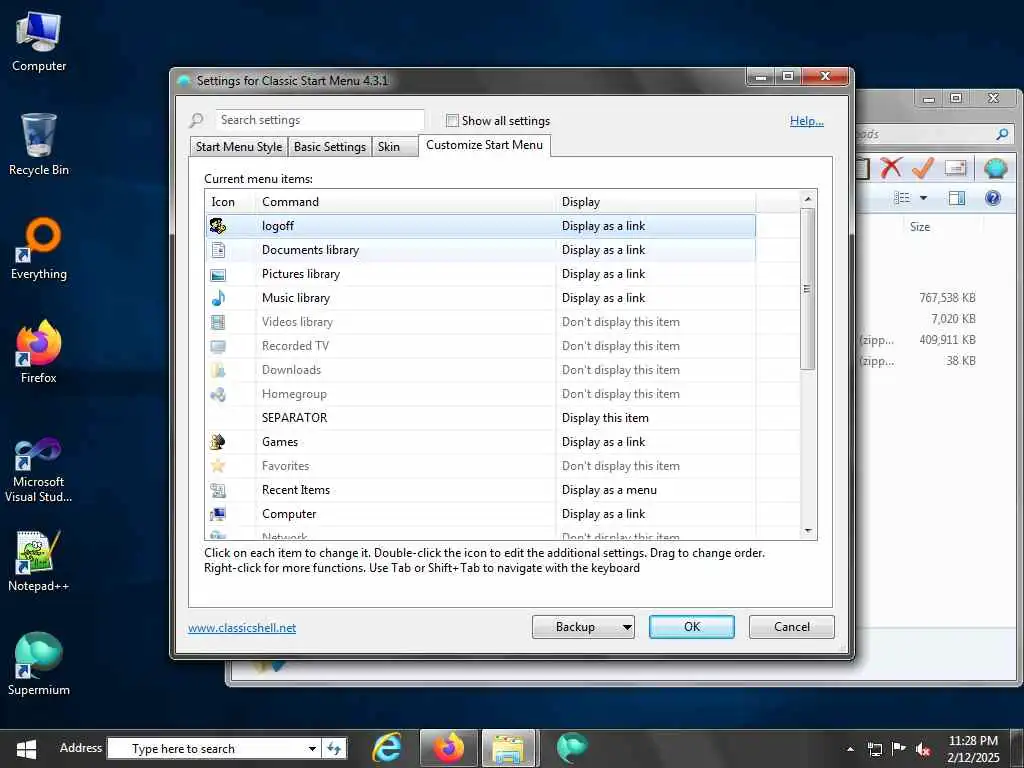
Task: Open Supermium desktop shortcut
Action: (x=39, y=664)
